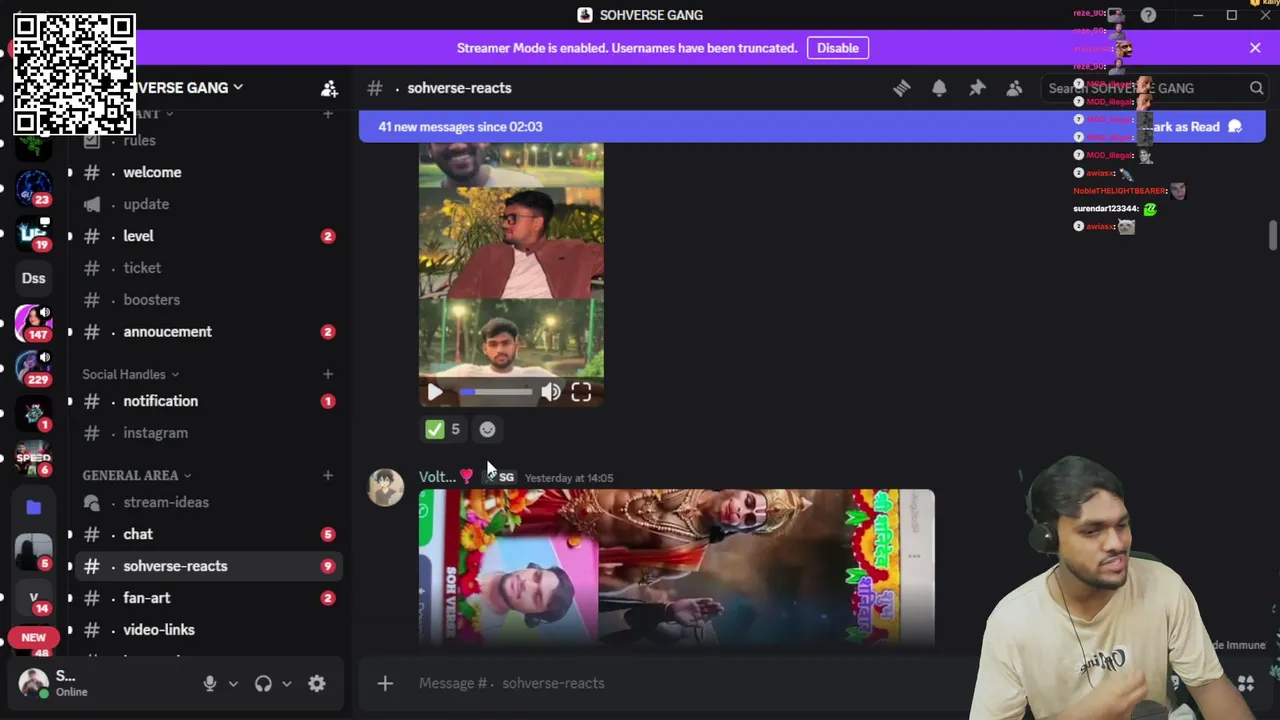Open your own user avatar panel
Viewport: 1280px width, 720px height.
point(34,683)
